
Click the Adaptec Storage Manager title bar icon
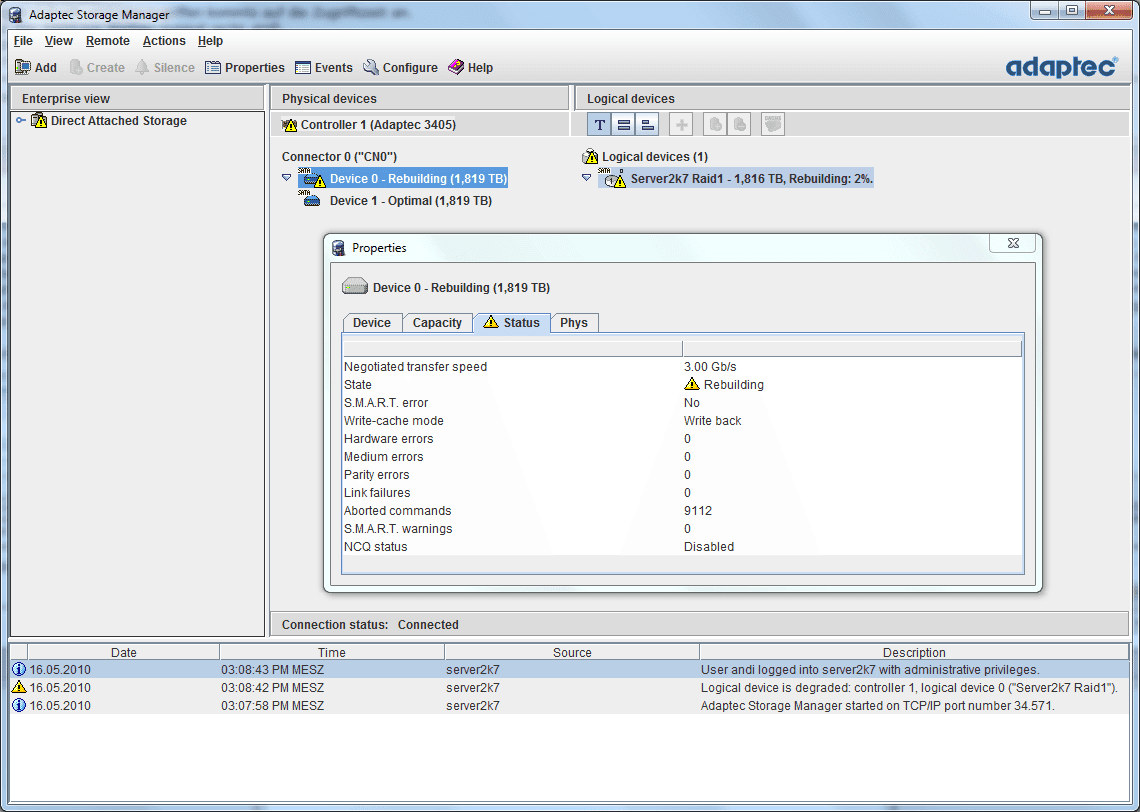(x=15, y=15)
